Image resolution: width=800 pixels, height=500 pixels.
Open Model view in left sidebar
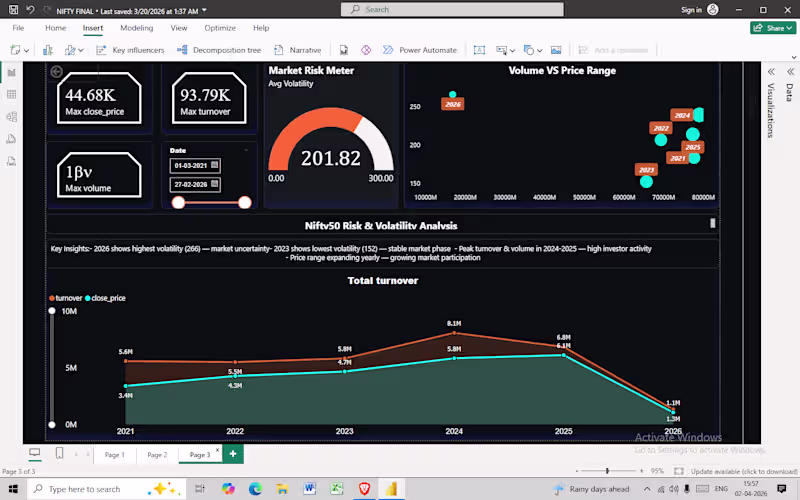pos(11,117)
